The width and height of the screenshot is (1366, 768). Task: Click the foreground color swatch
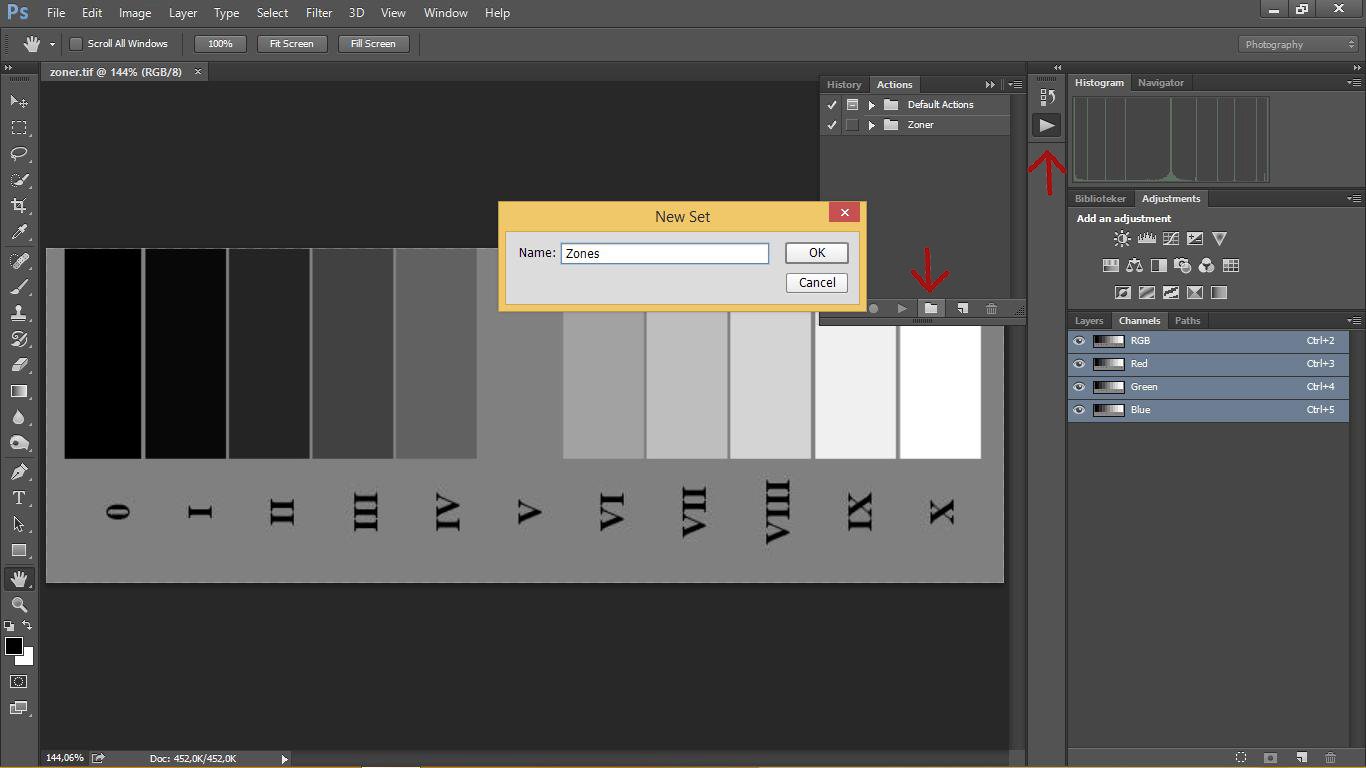14,646
